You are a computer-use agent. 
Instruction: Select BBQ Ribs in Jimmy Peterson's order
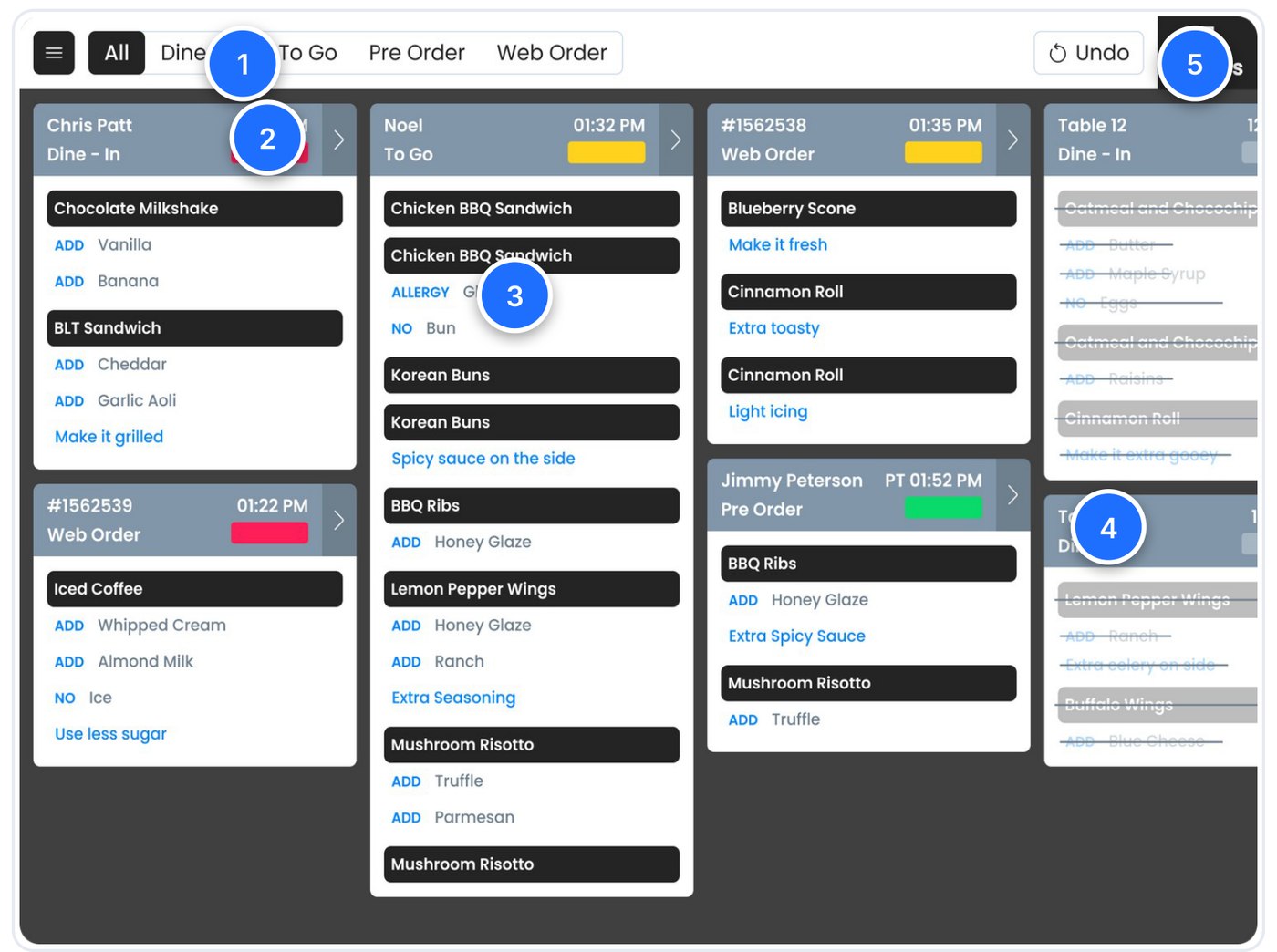click(868, 563)
